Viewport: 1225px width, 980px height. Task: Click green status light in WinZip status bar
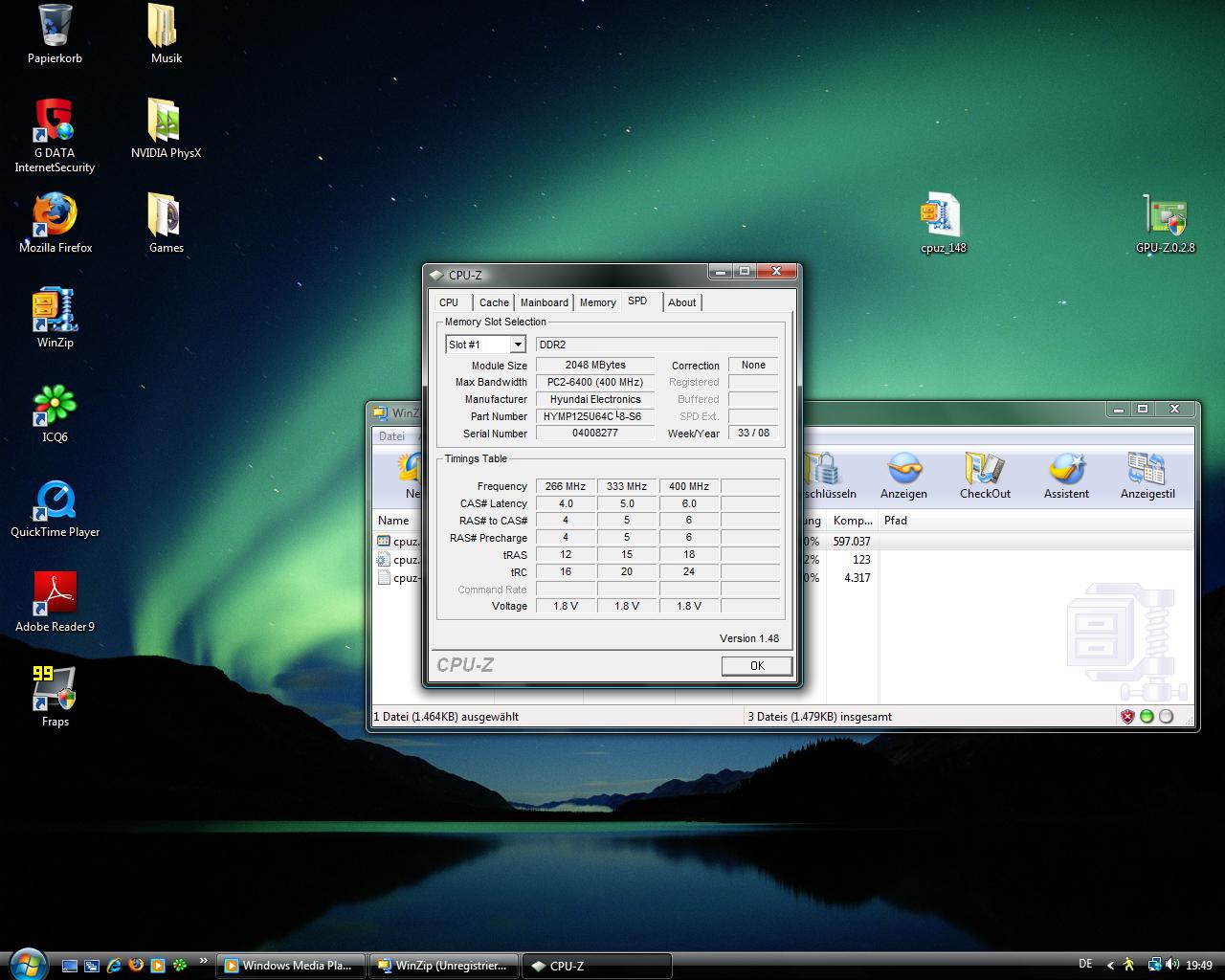pyautogui.click(x=1147, y=716)
